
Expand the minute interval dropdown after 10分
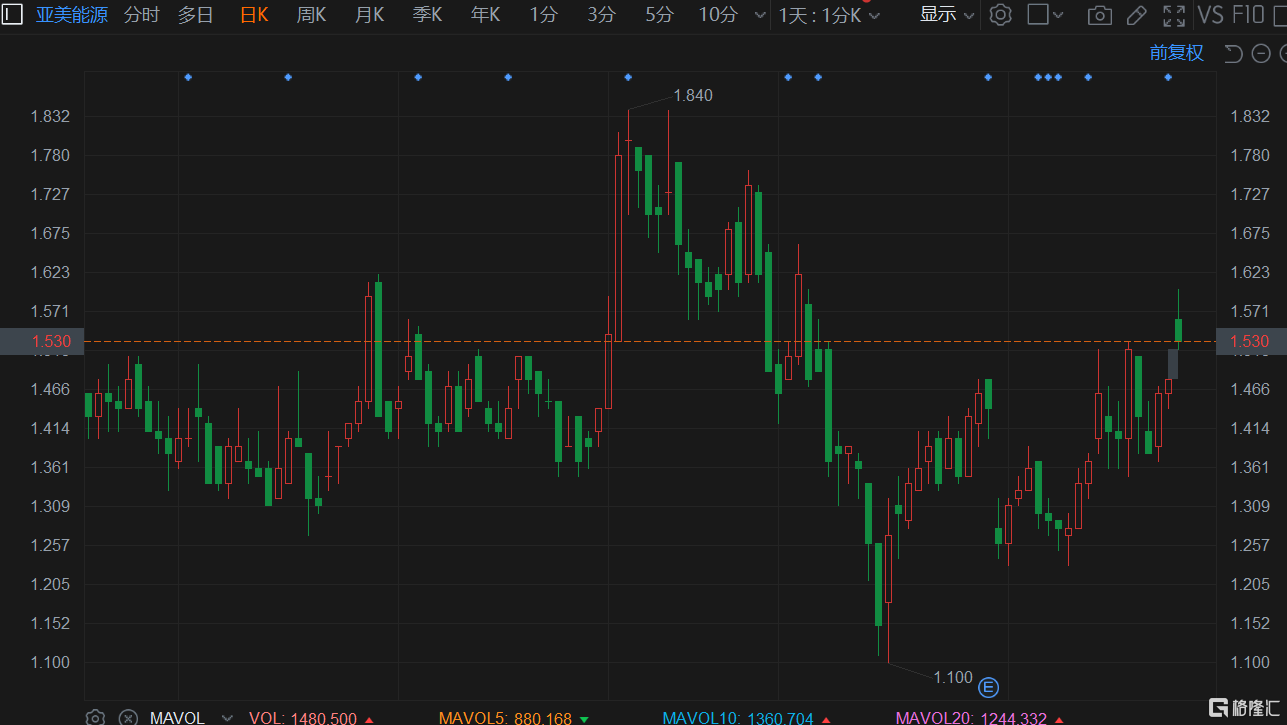(x=760, y=15)
